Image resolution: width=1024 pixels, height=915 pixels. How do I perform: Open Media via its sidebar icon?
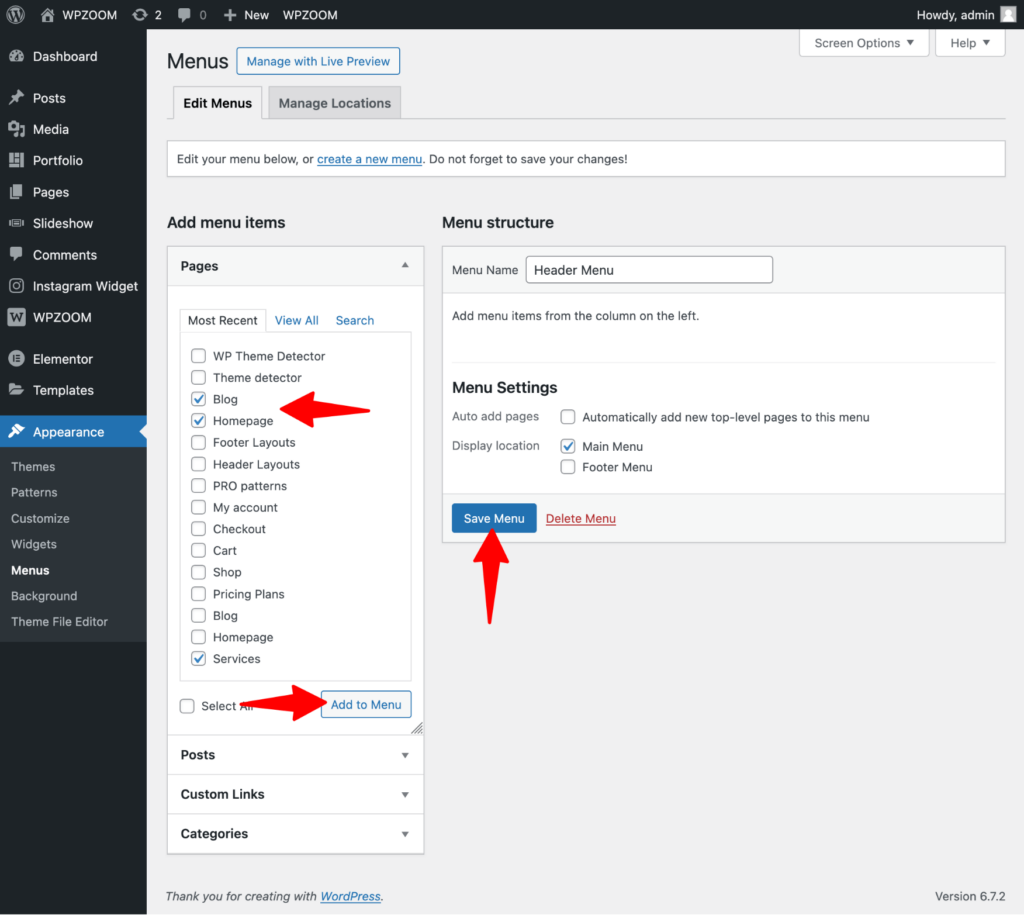pyautogui.click(x=17, y=129)
